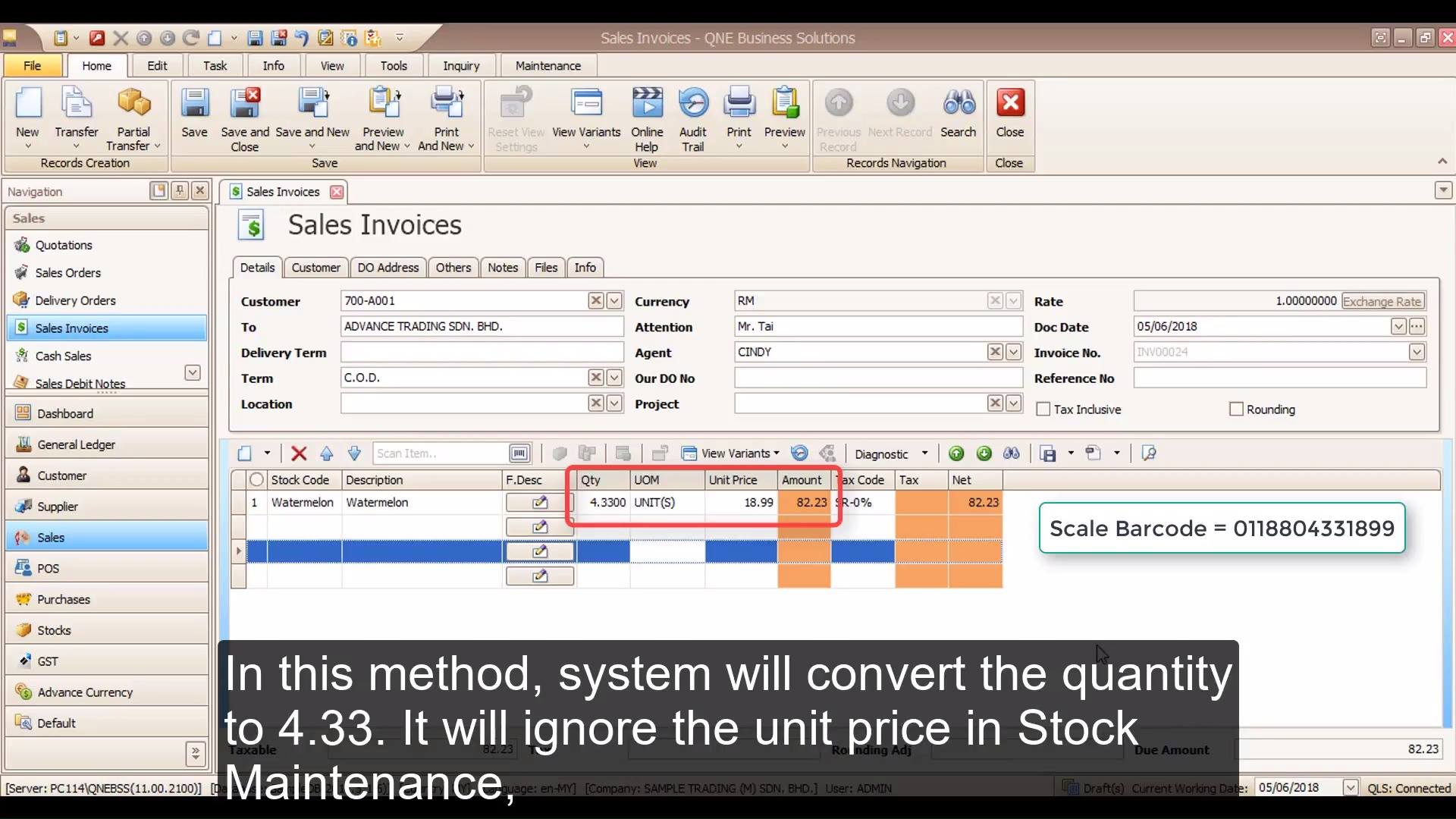Toggle the Tax Inclusive checkbox
The height and width of the screenshot is (819, 1456).
[x=1043, y=409]
